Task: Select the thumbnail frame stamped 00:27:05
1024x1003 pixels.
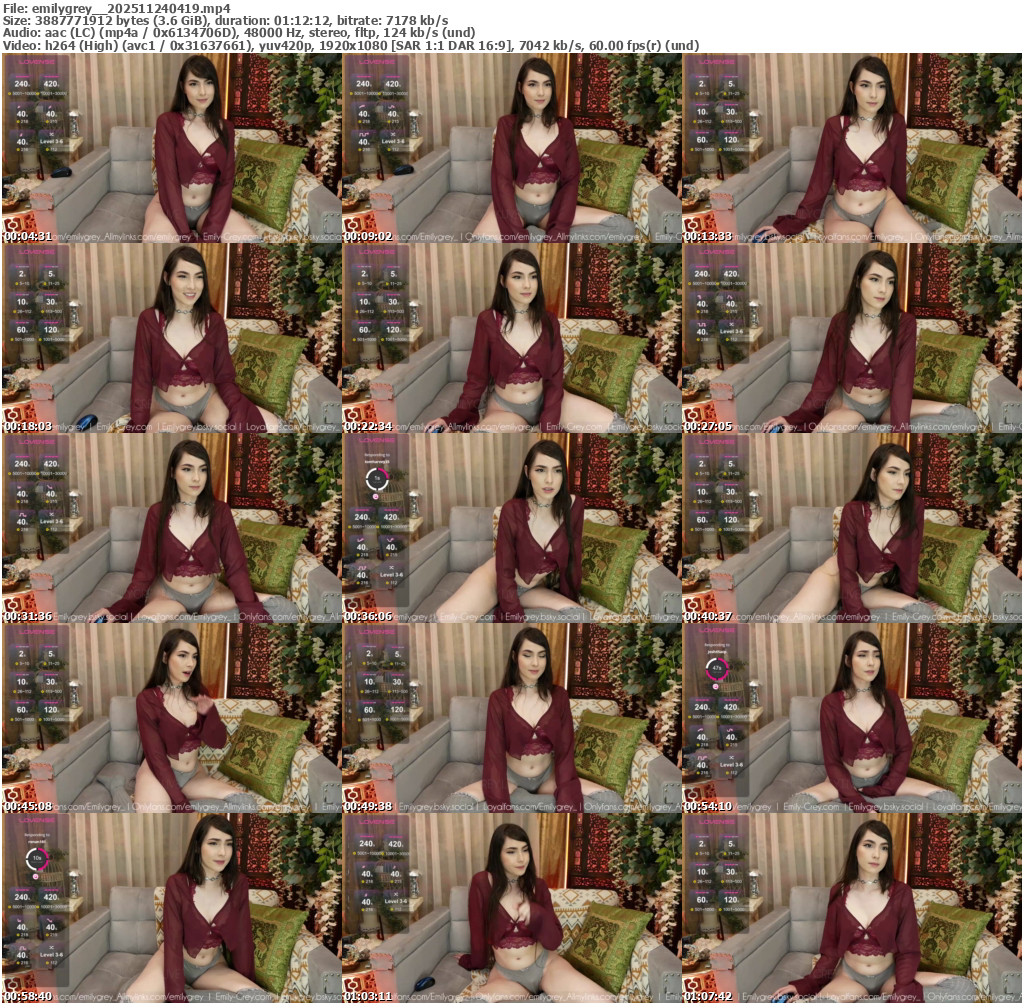Action: tap(852, 338)
